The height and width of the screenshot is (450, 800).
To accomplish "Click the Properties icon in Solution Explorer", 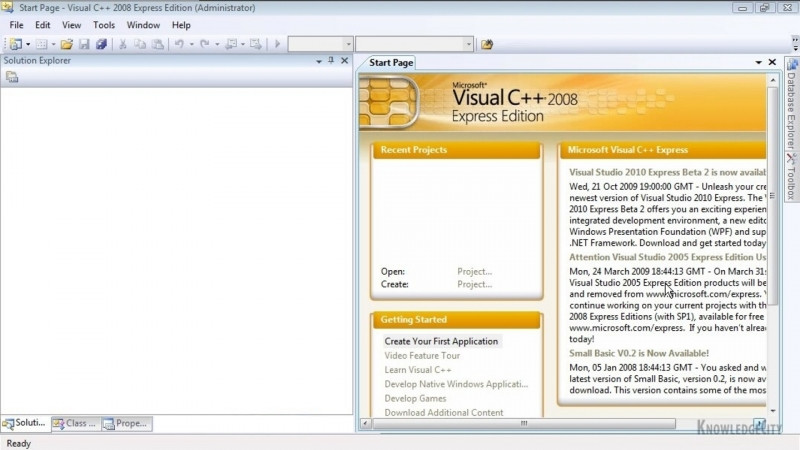I will [12, 77].
